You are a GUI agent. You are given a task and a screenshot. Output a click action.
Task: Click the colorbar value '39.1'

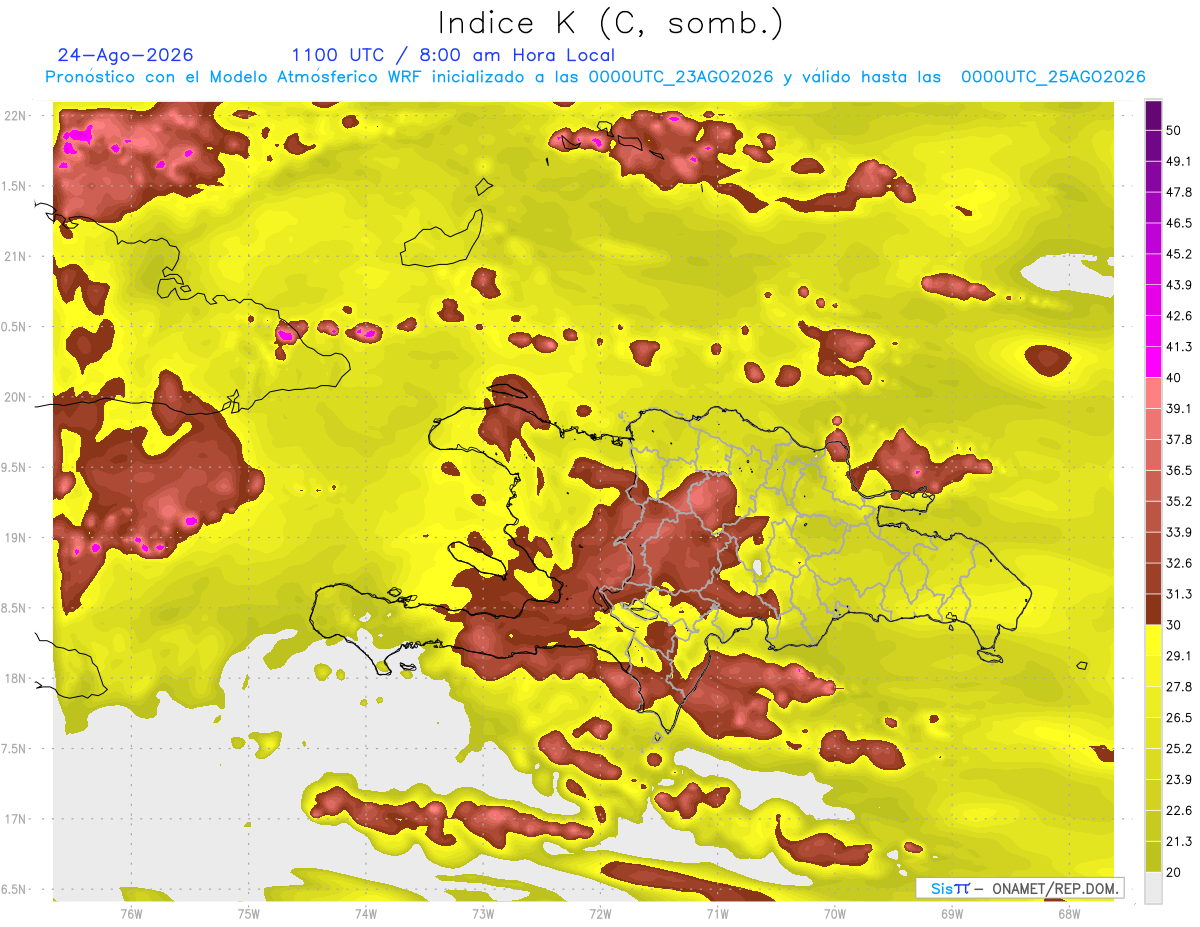coord(1179,408)
